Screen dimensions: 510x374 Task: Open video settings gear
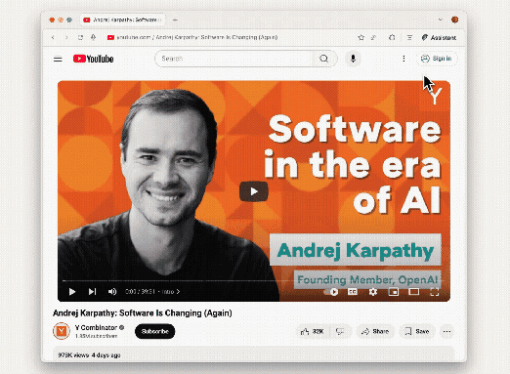tap(373, 292)
